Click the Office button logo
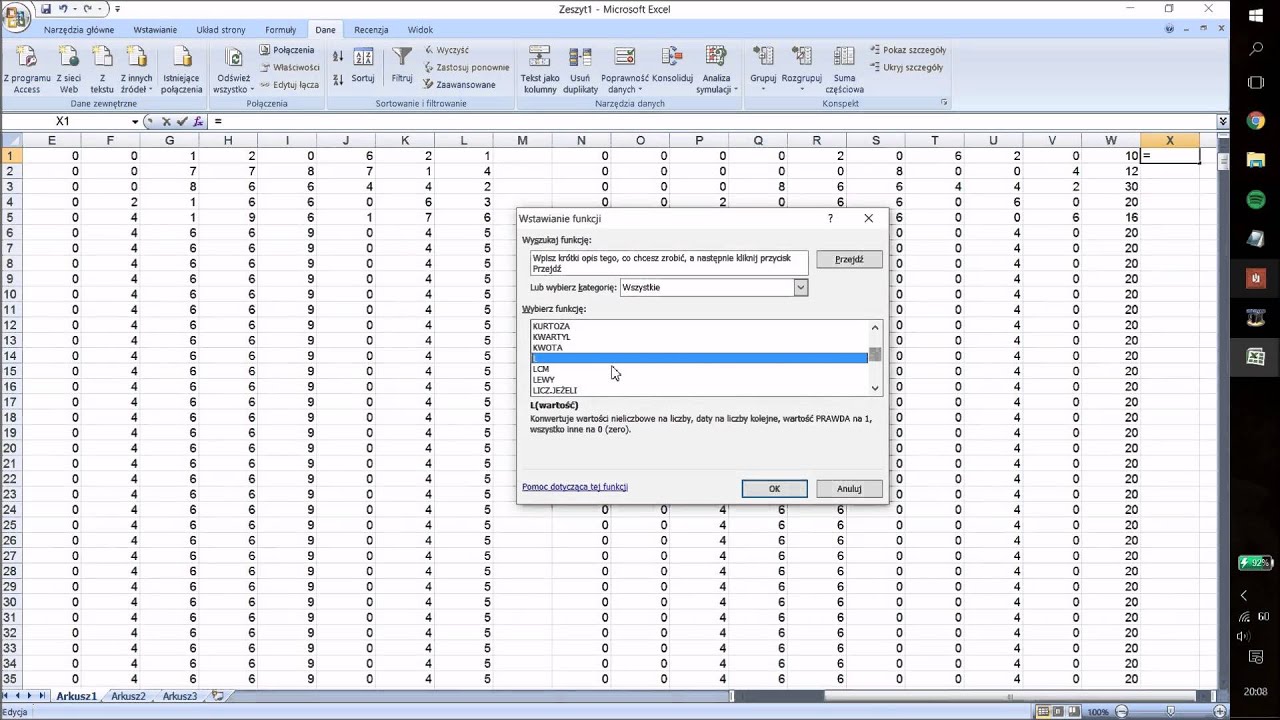 [16, 16]
